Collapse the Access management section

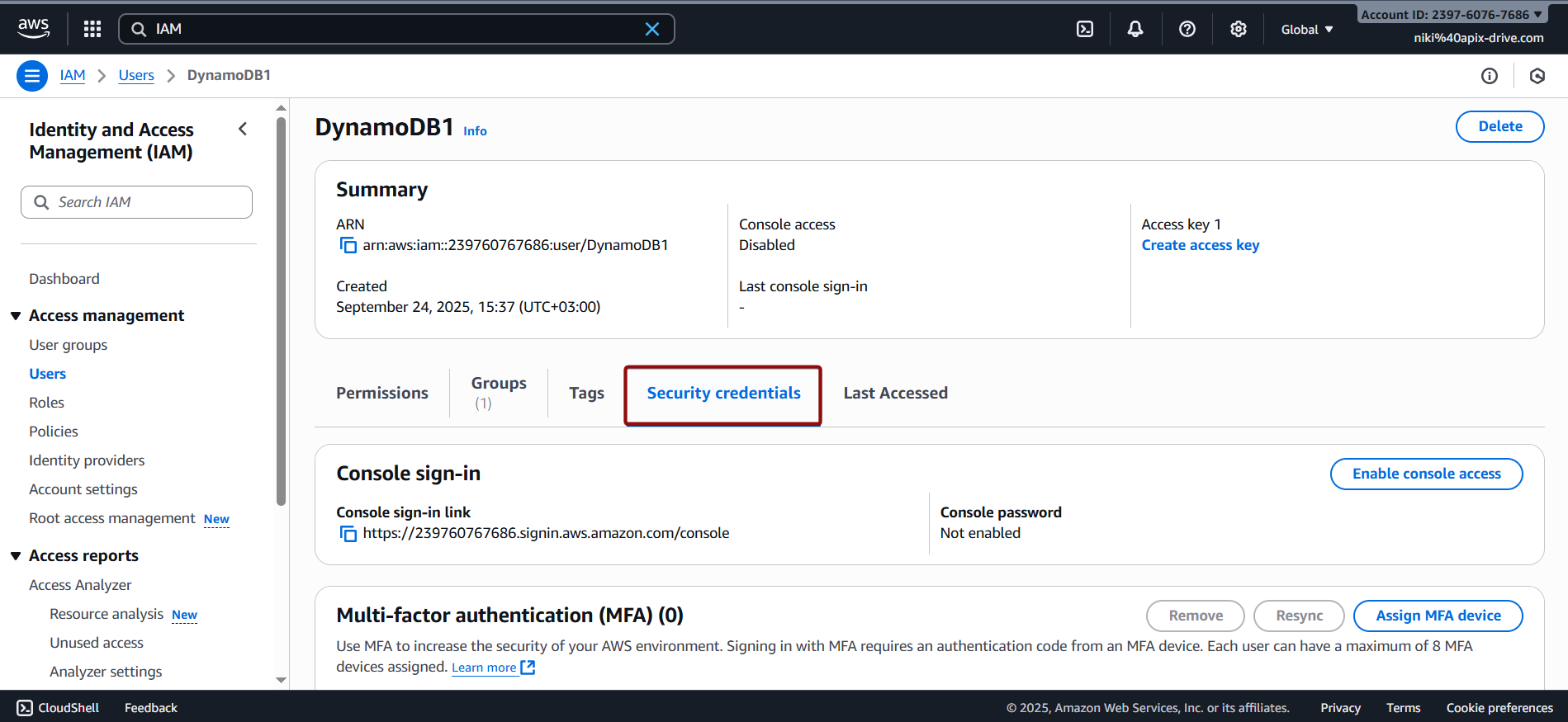[16, 316]
